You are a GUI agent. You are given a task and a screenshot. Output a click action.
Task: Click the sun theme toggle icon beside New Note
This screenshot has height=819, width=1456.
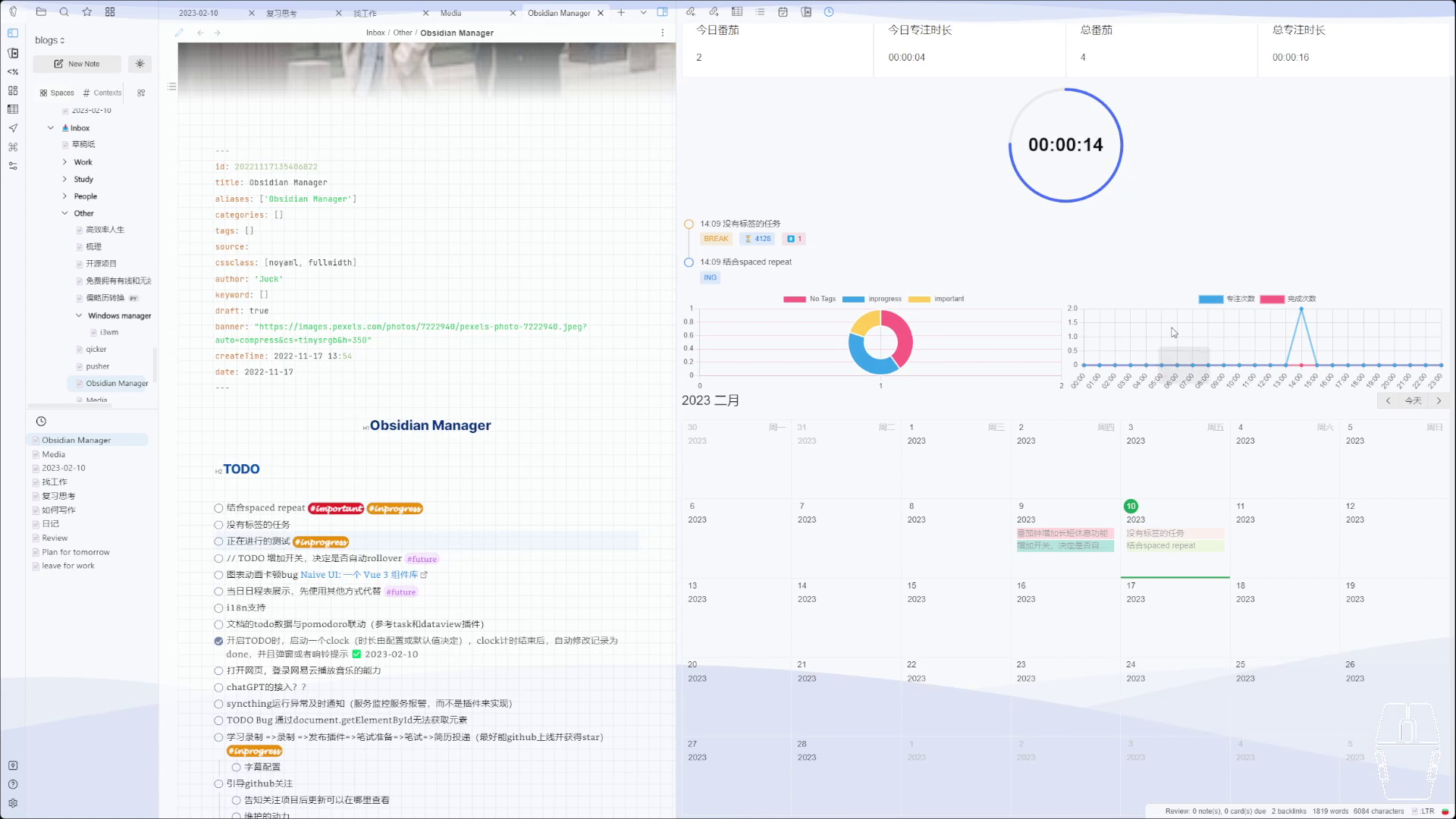point(140,64)
